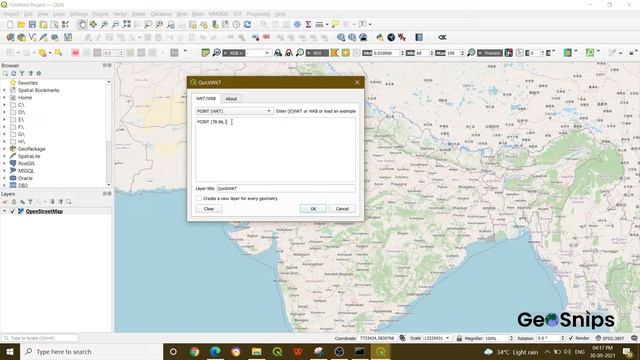The image size is (640, 360).
Task: Save the project with the floppy disk icon
Action: coord(32,24)
